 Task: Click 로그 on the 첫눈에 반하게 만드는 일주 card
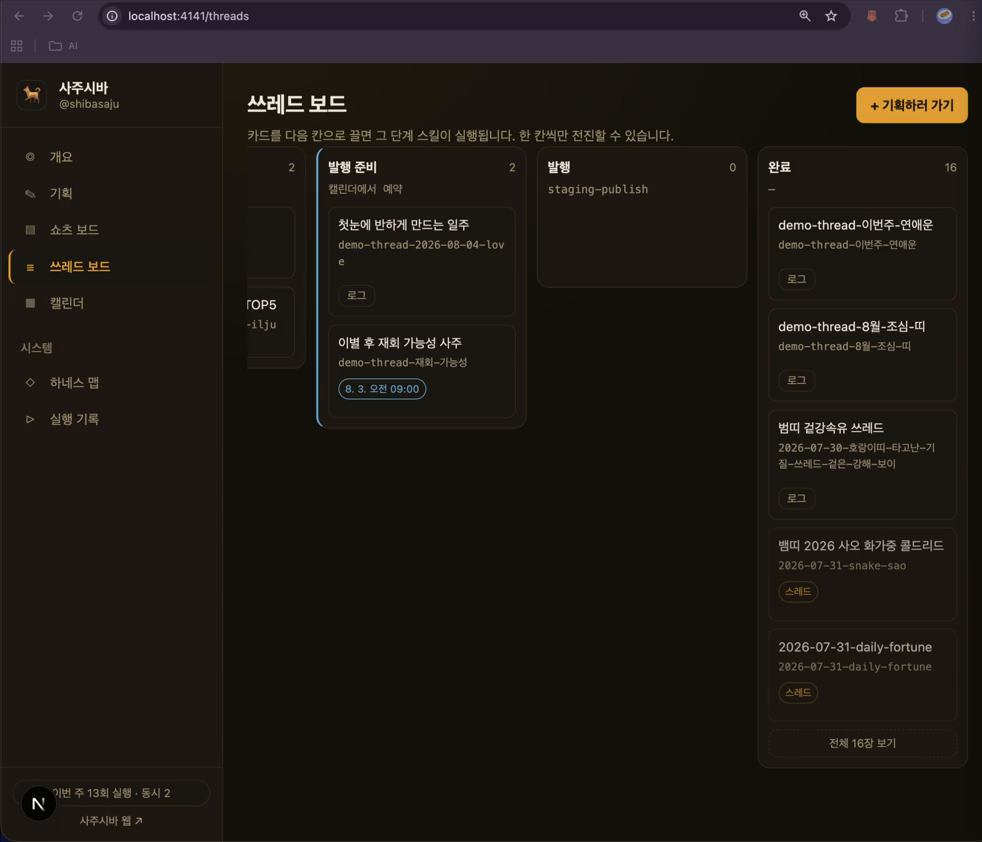356,295
